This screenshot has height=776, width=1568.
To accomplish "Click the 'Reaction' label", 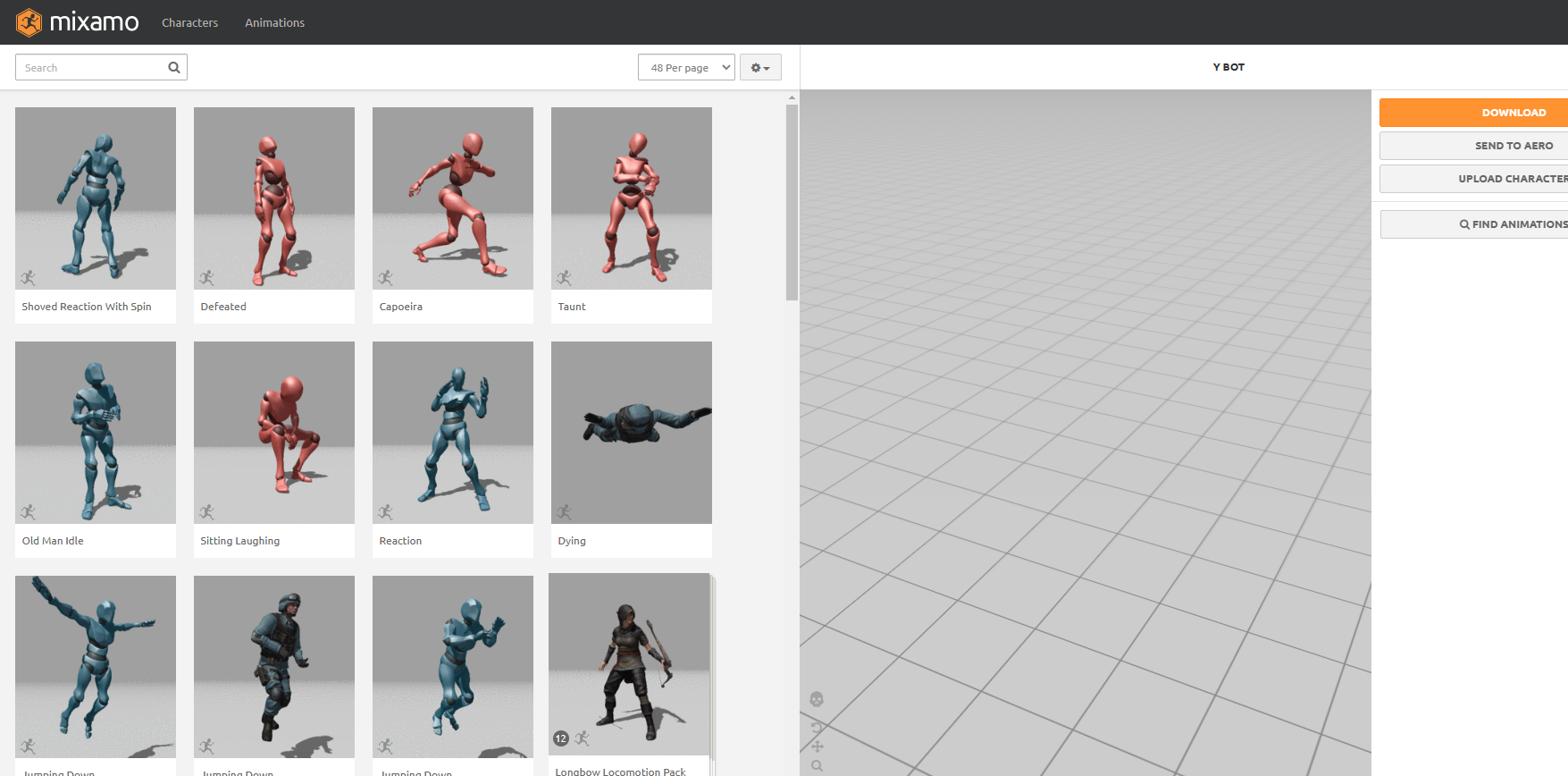I will pos(400,541).
